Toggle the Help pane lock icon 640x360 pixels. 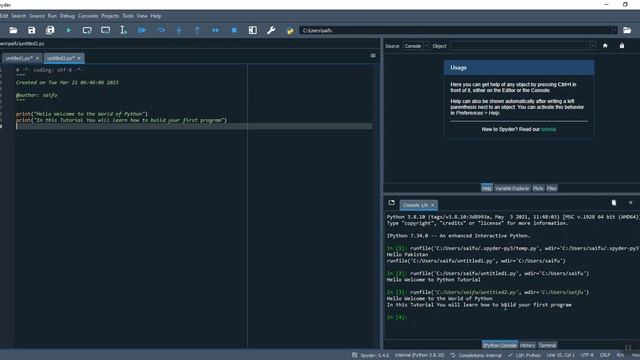622,46
